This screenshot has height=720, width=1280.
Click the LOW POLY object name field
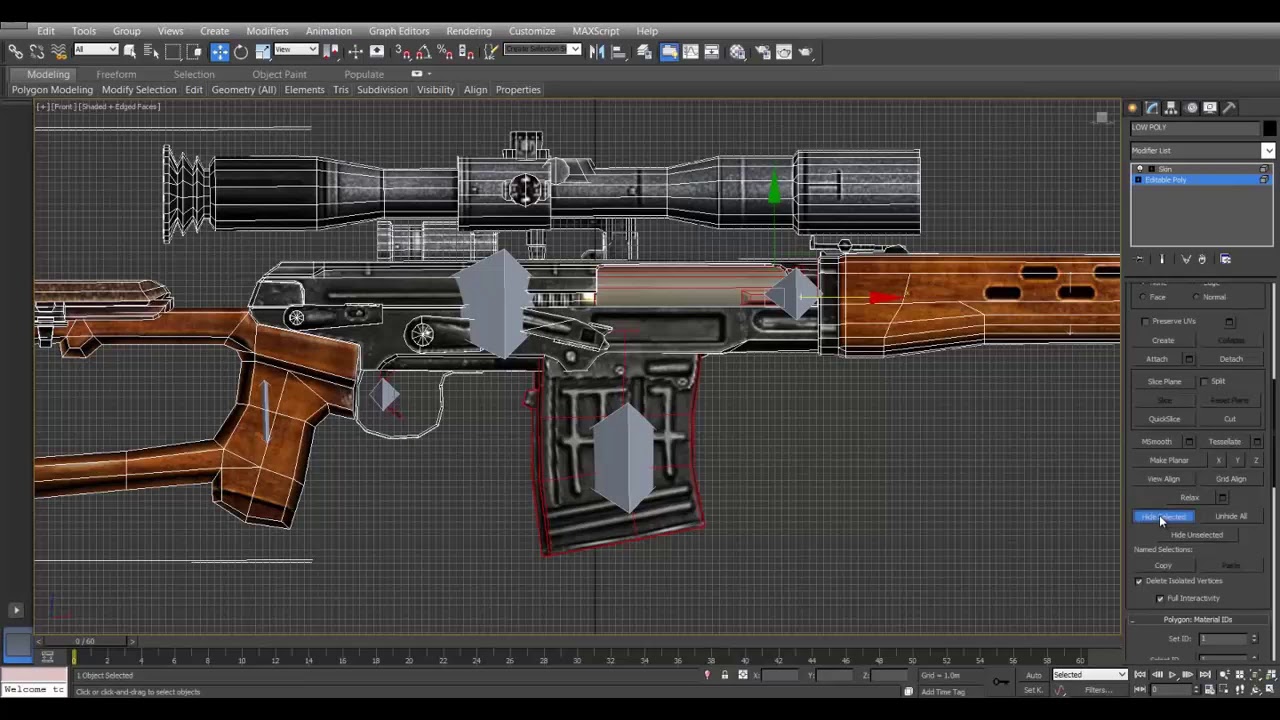[x=1195, y=128]
